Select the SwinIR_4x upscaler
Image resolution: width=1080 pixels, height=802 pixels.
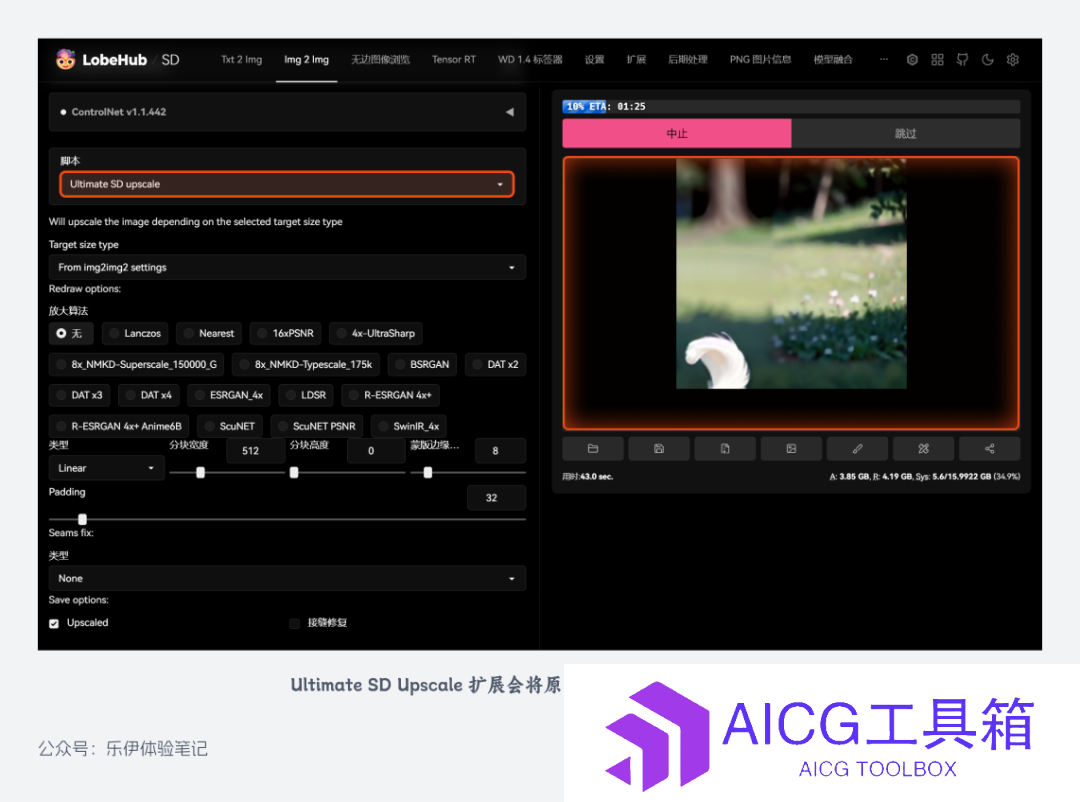409,426
